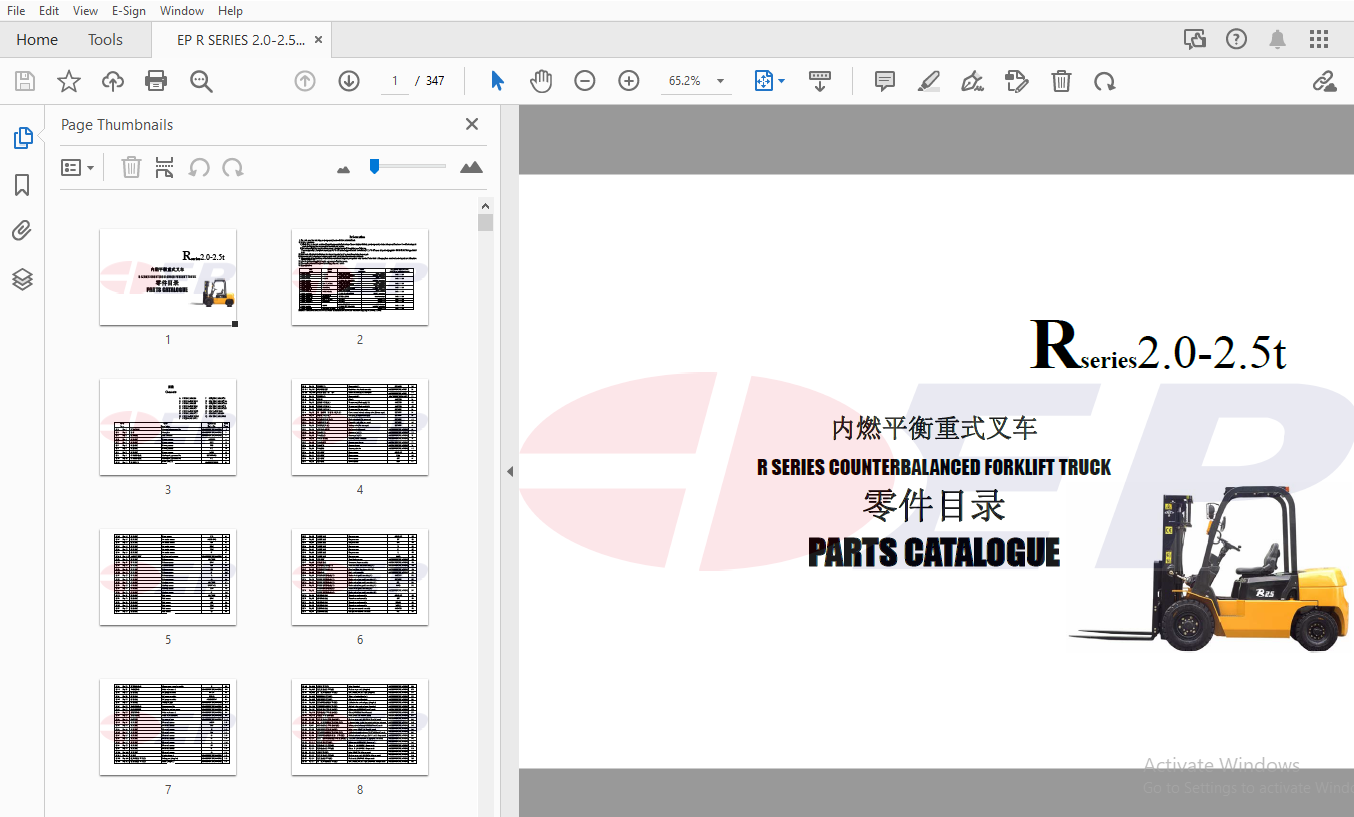Click the current page number field

coord(395,81)
